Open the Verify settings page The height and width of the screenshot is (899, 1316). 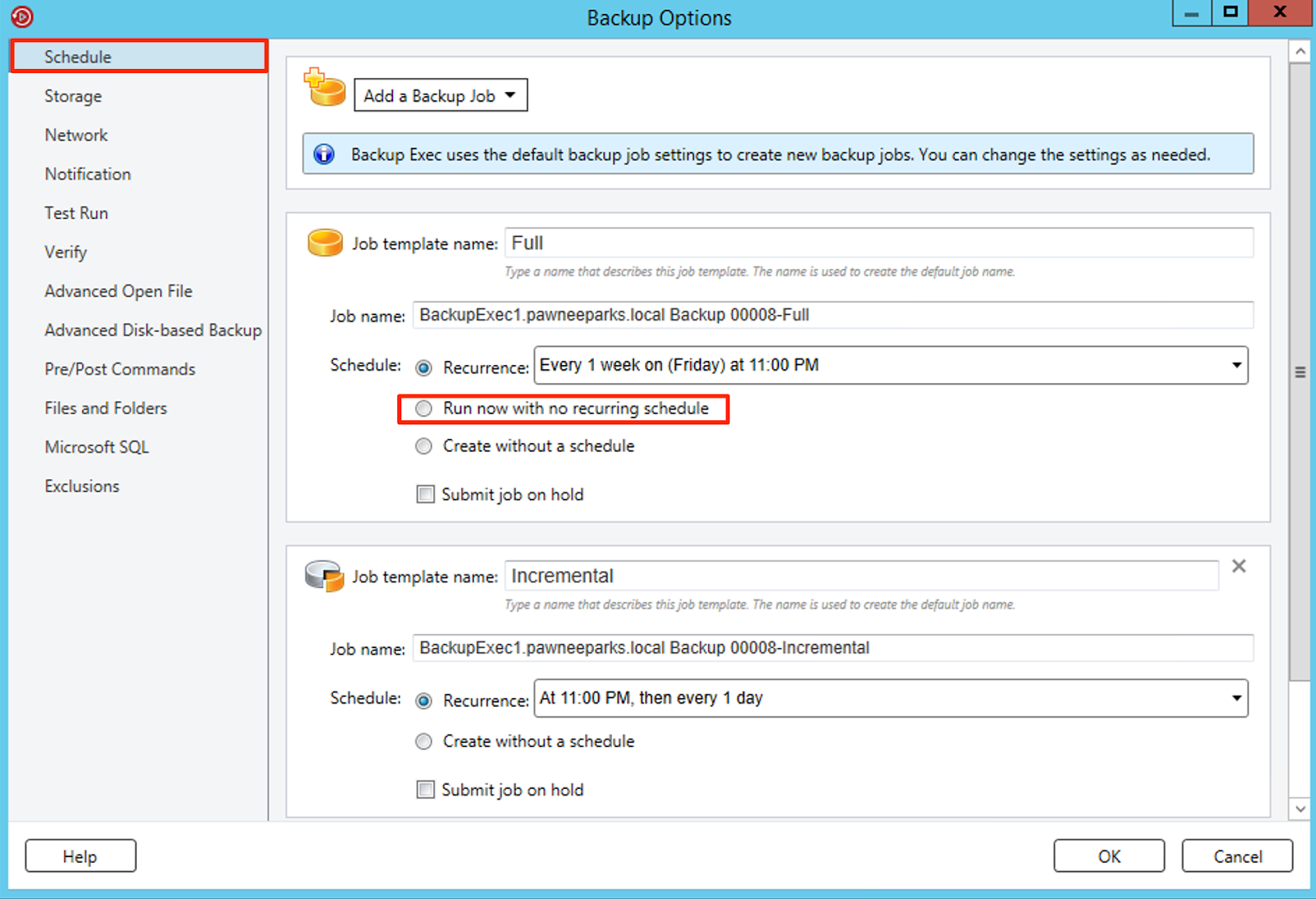(x=65, y=252)
